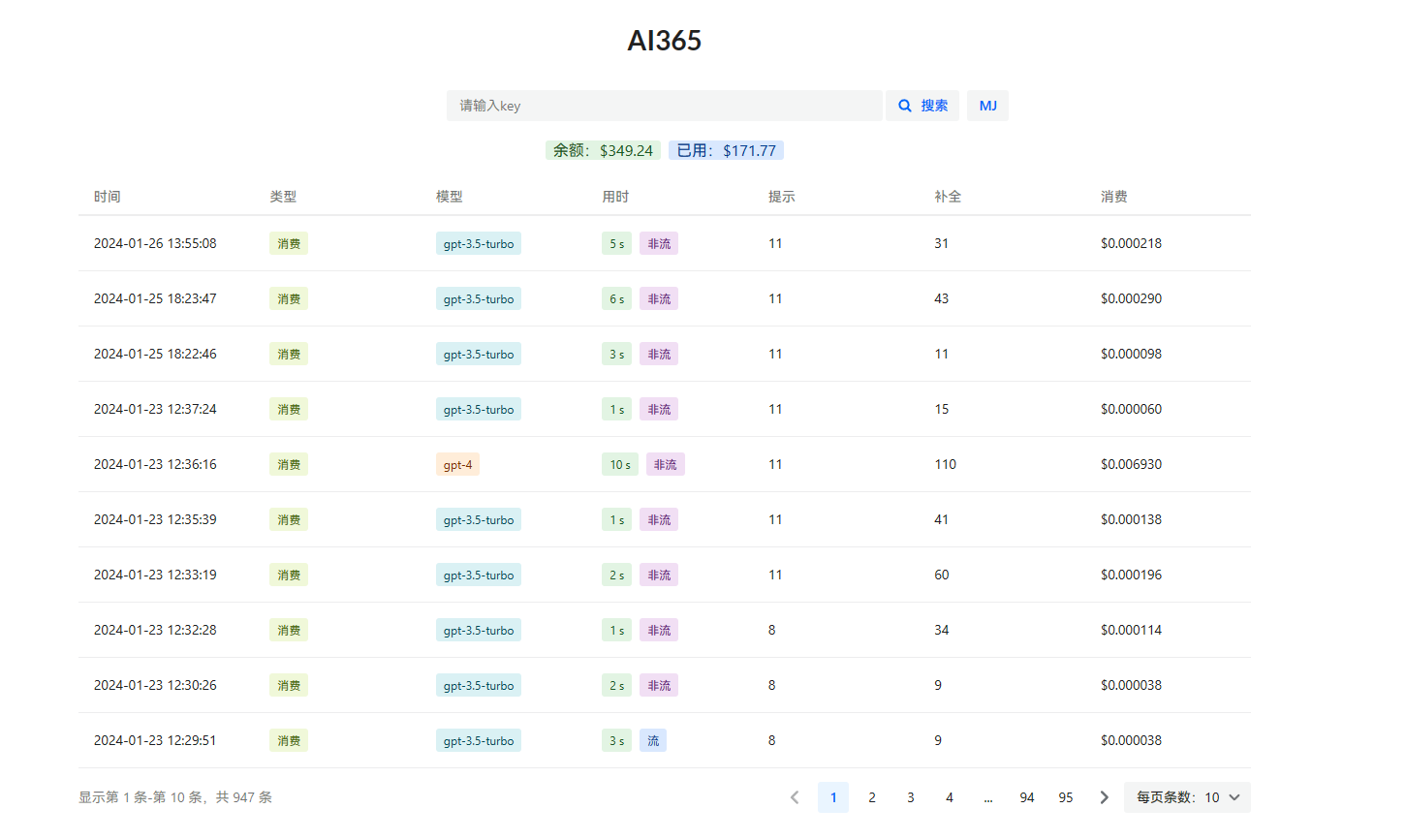Select page 3 in pagination

pyautogui.click(x=911, y=797)
